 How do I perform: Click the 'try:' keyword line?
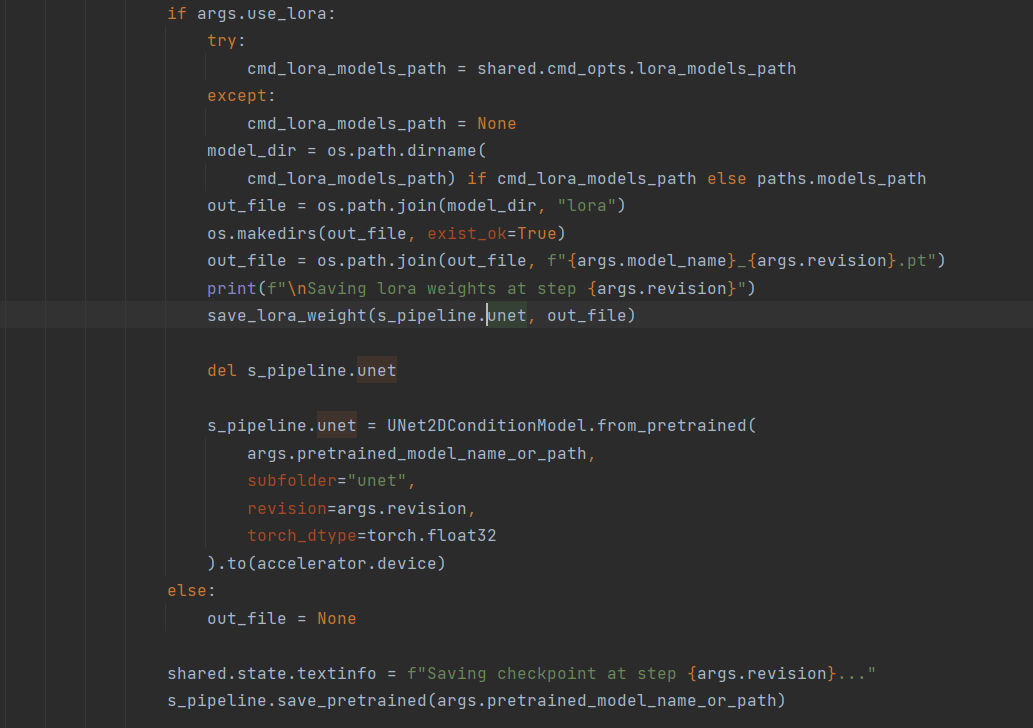226,41
